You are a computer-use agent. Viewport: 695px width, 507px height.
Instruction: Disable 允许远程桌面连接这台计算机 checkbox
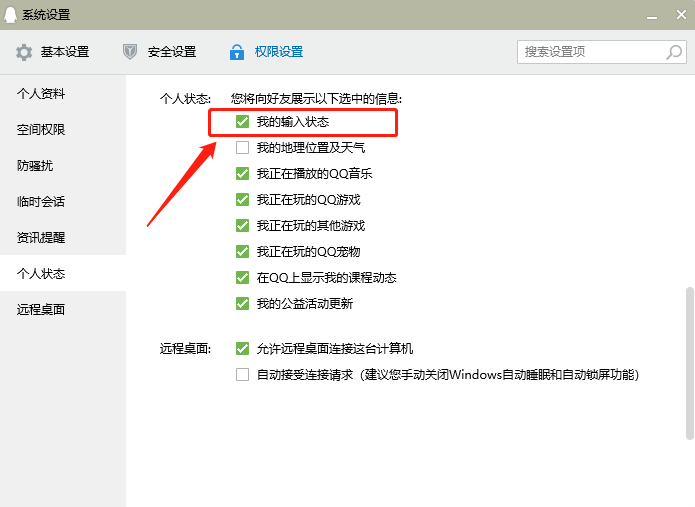pyautogui.click(x=242, y=348)
